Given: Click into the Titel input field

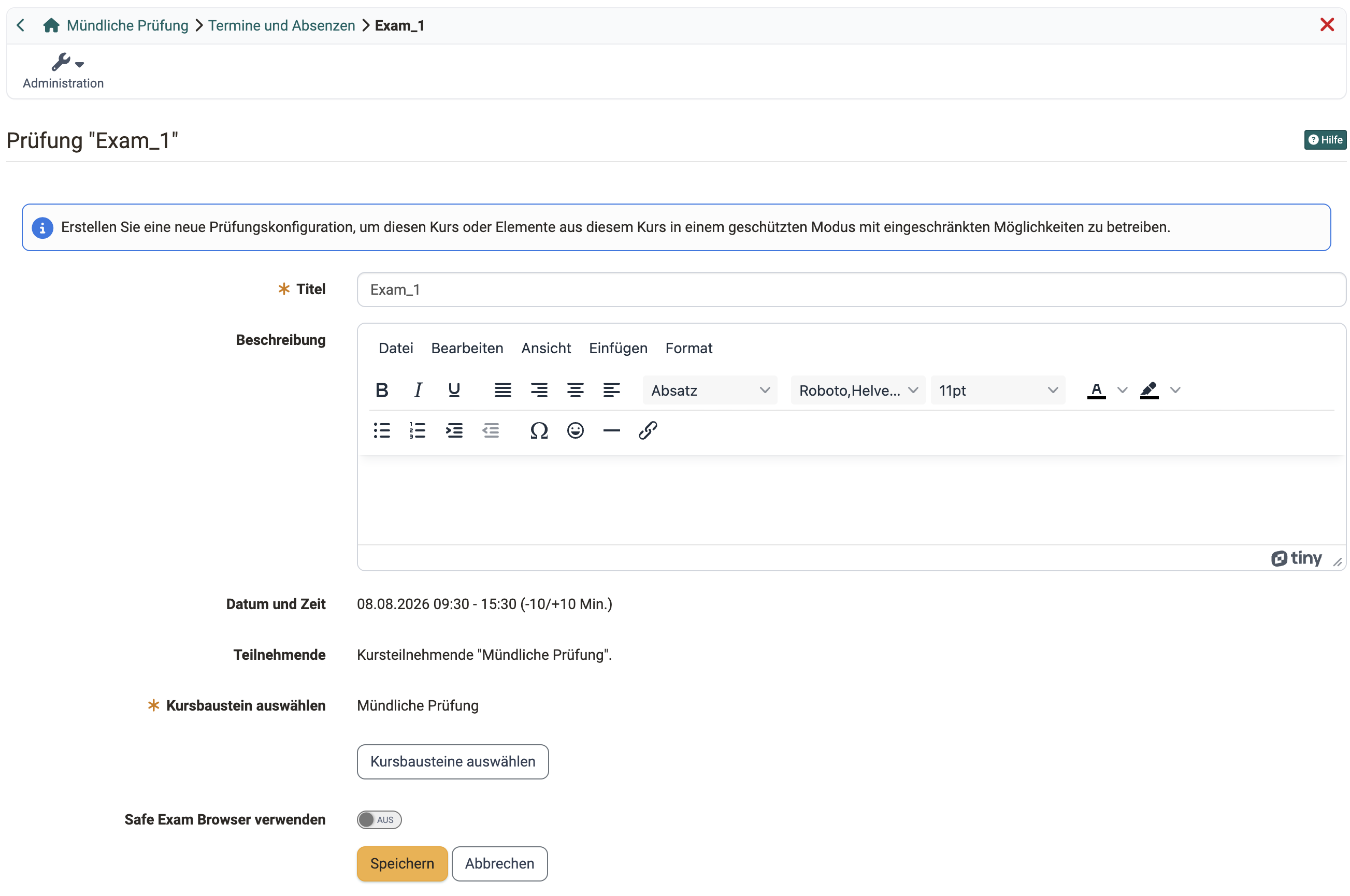Looking at the screenshot, I should (x=851, y=289).
